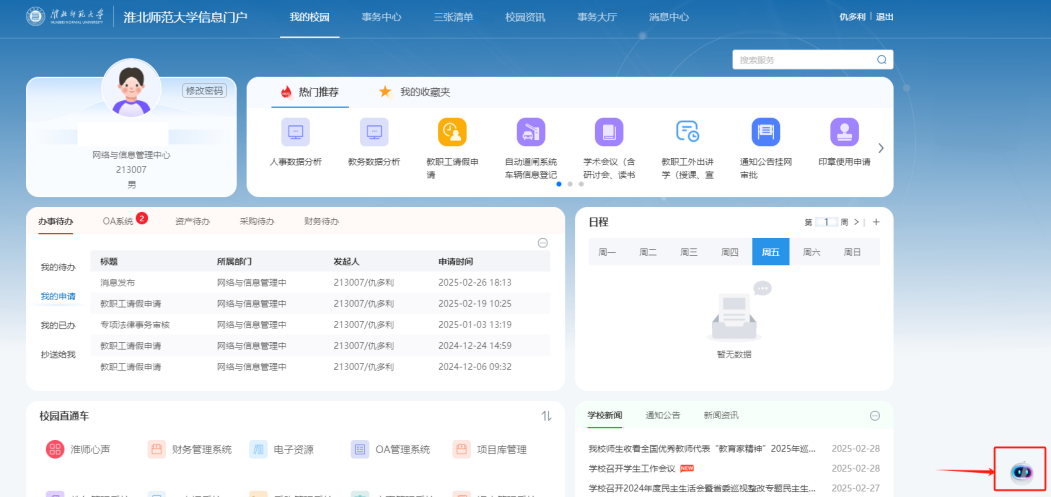This screenshot has width=1051, height=497.
Task: Open the OA系统 pending tab
Action: coord(118,221)
